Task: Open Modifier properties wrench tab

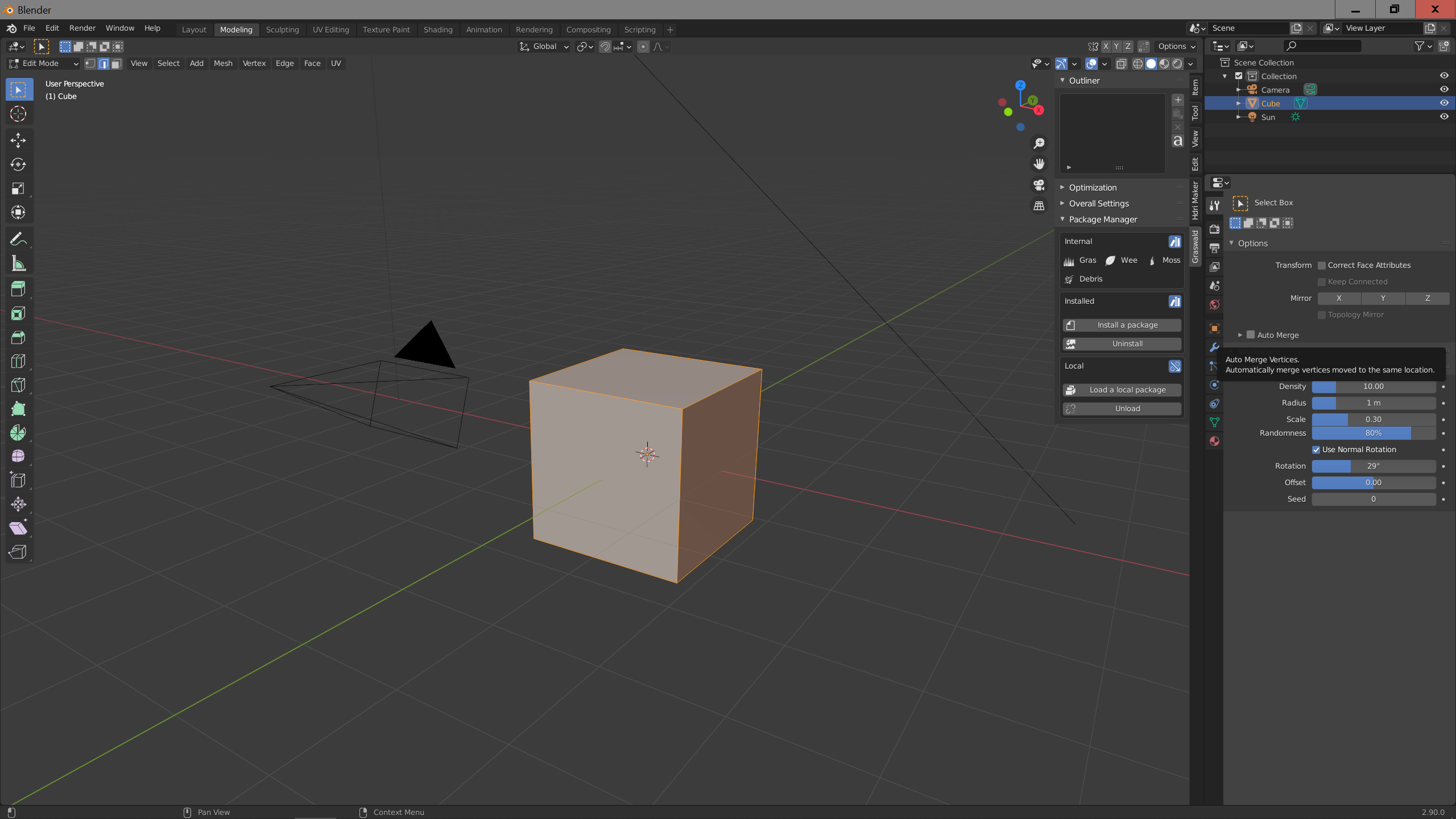Action: tap(1214, 348)
